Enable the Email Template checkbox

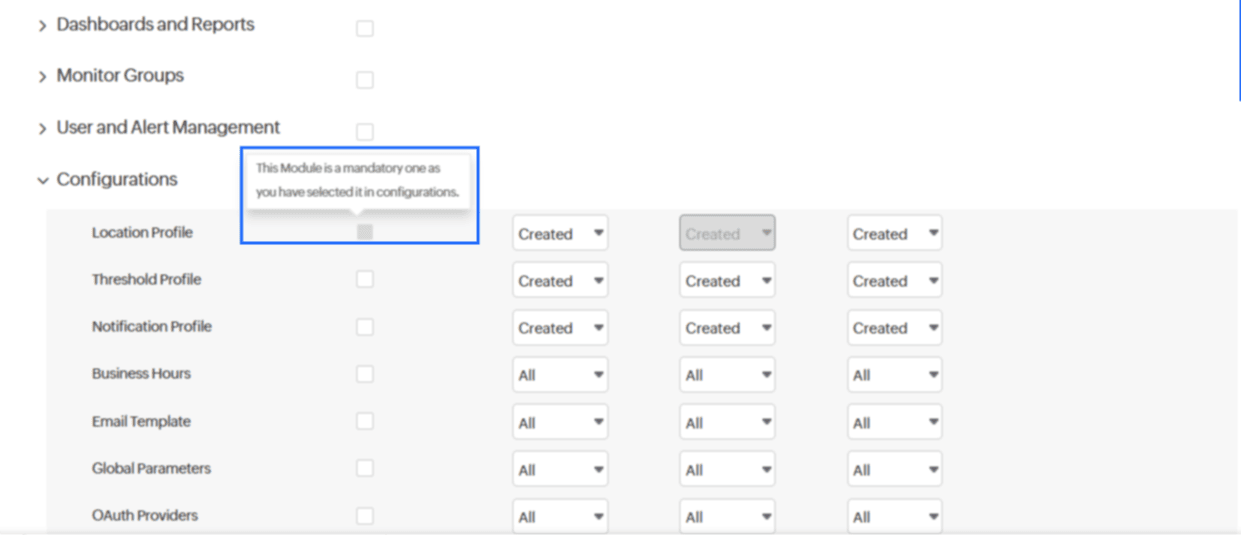[365, 421]
